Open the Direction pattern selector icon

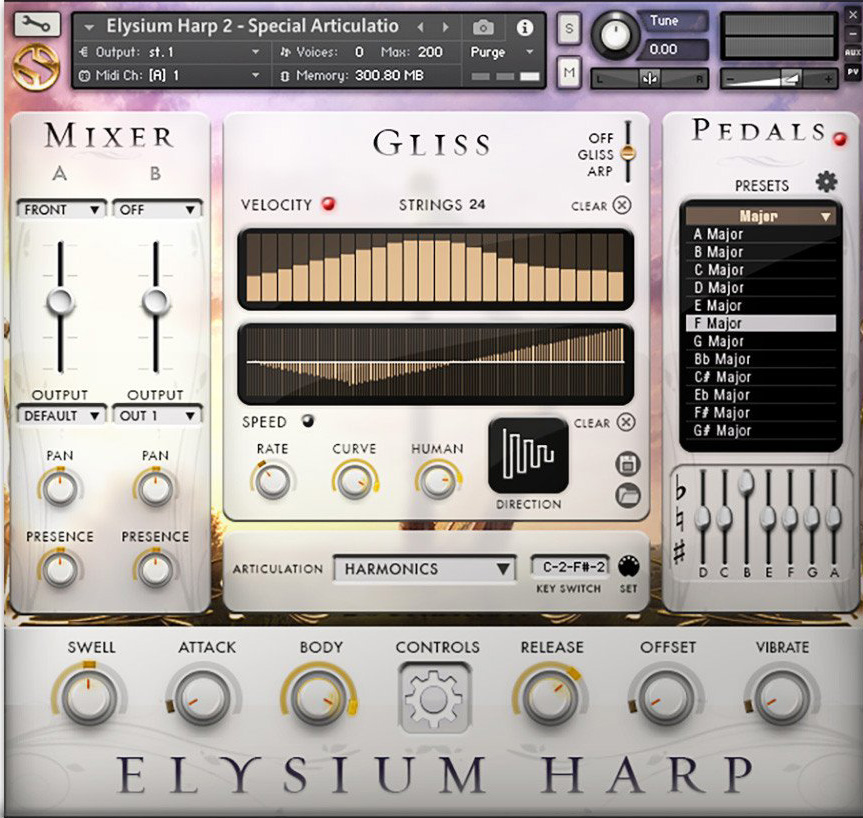(x=528, y=458)
